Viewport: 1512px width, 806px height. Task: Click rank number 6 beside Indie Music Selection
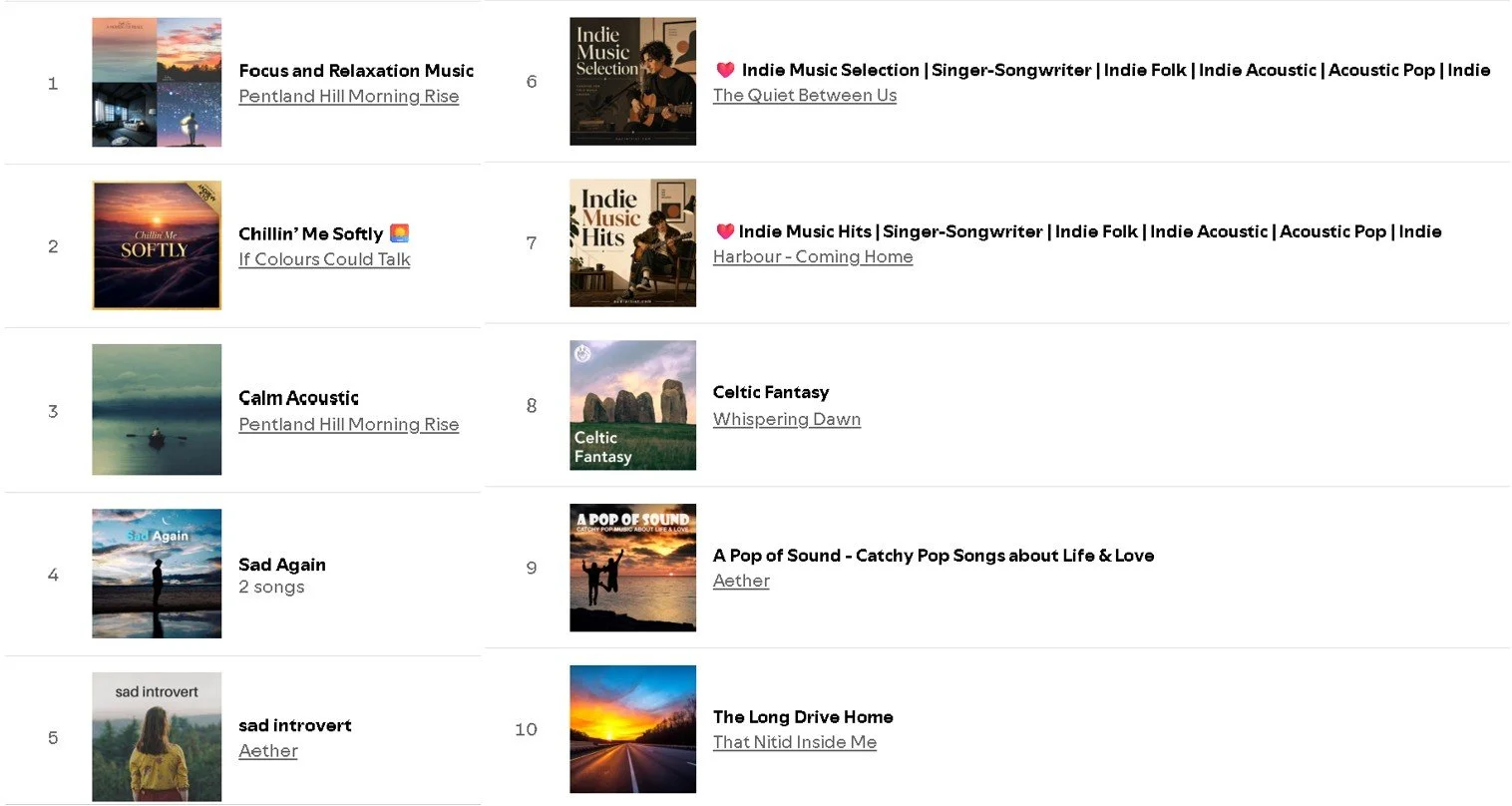coord(532,82)
